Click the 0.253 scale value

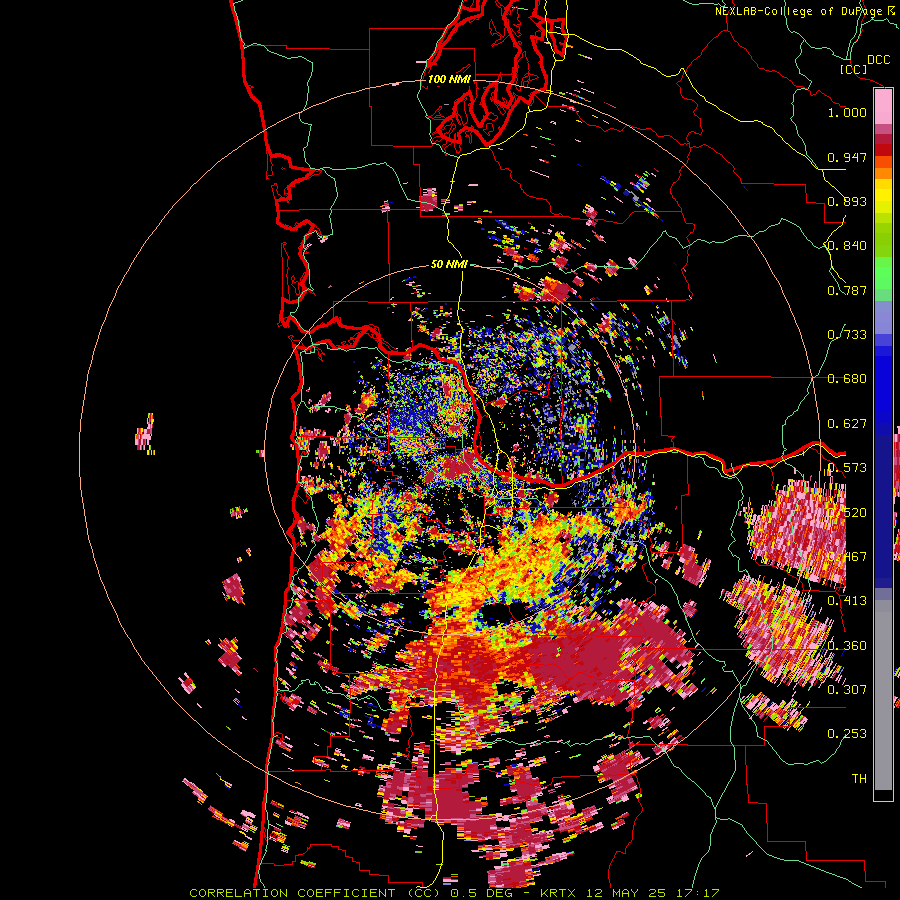click(x=847, y=734)
